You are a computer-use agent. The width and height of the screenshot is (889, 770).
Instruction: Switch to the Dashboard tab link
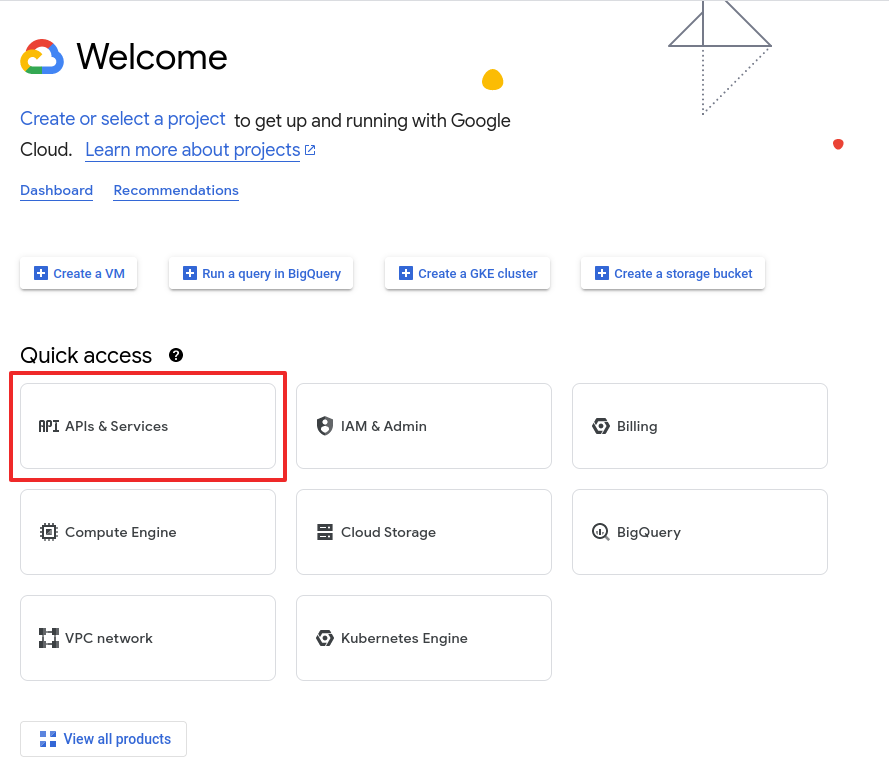point(56,190)
